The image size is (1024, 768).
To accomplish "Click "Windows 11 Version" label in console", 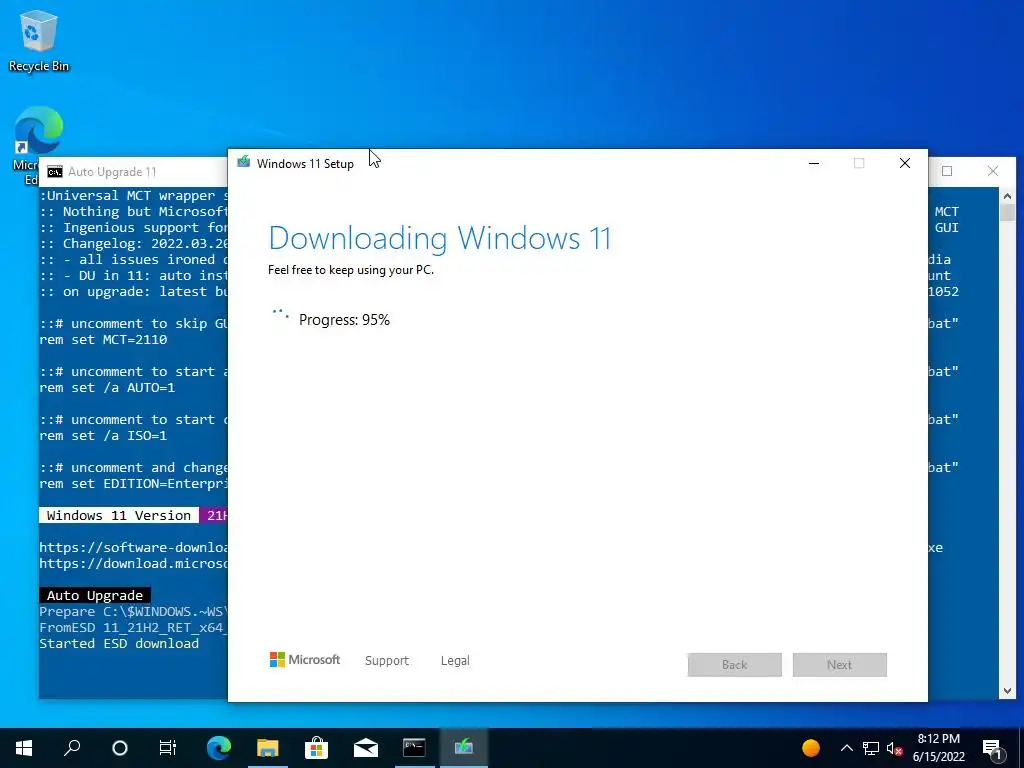I will pyautogui.click(x=119, y=515).
